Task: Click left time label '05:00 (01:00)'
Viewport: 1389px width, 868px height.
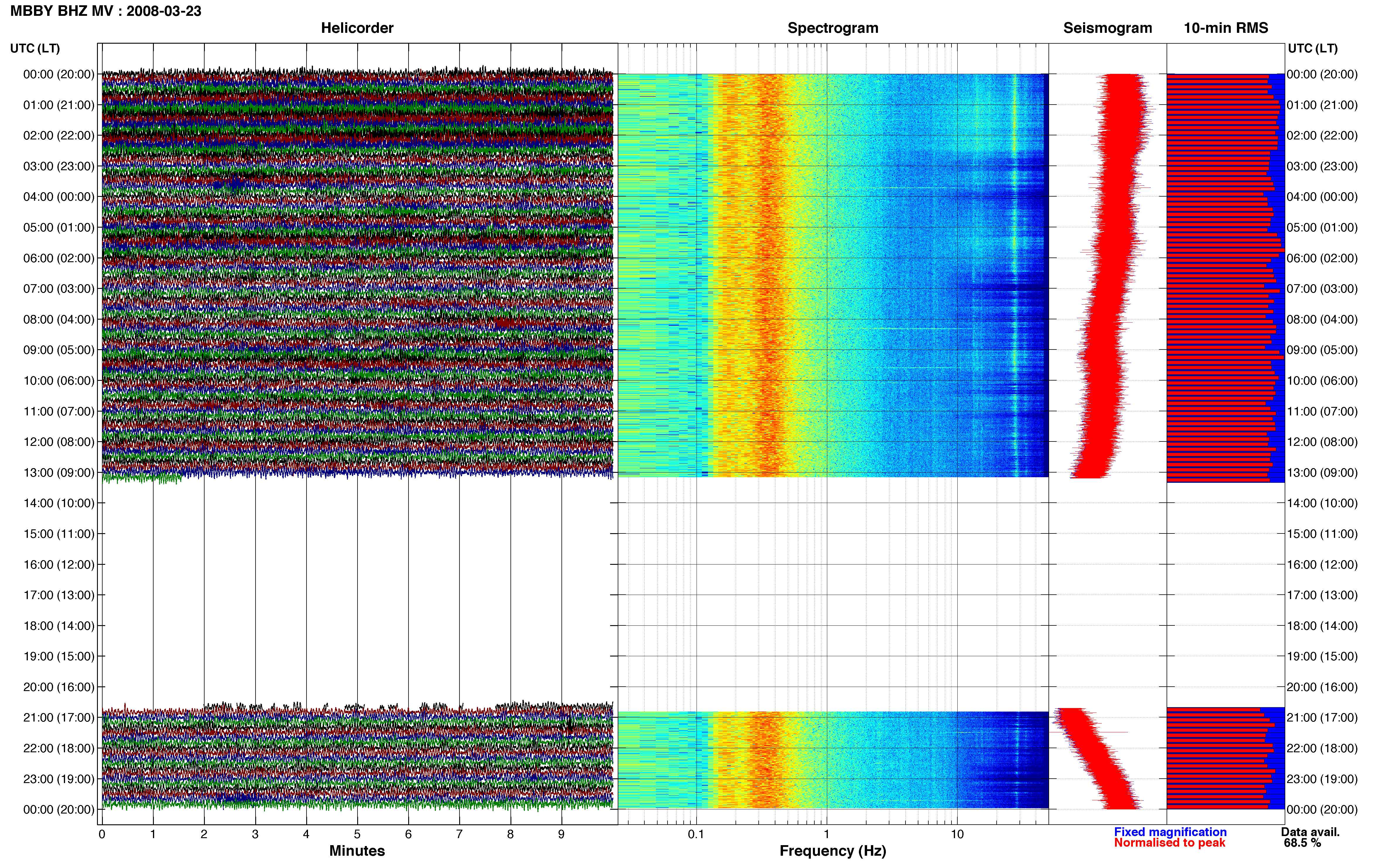Action: pyautogui.click(x=59, y=227)
